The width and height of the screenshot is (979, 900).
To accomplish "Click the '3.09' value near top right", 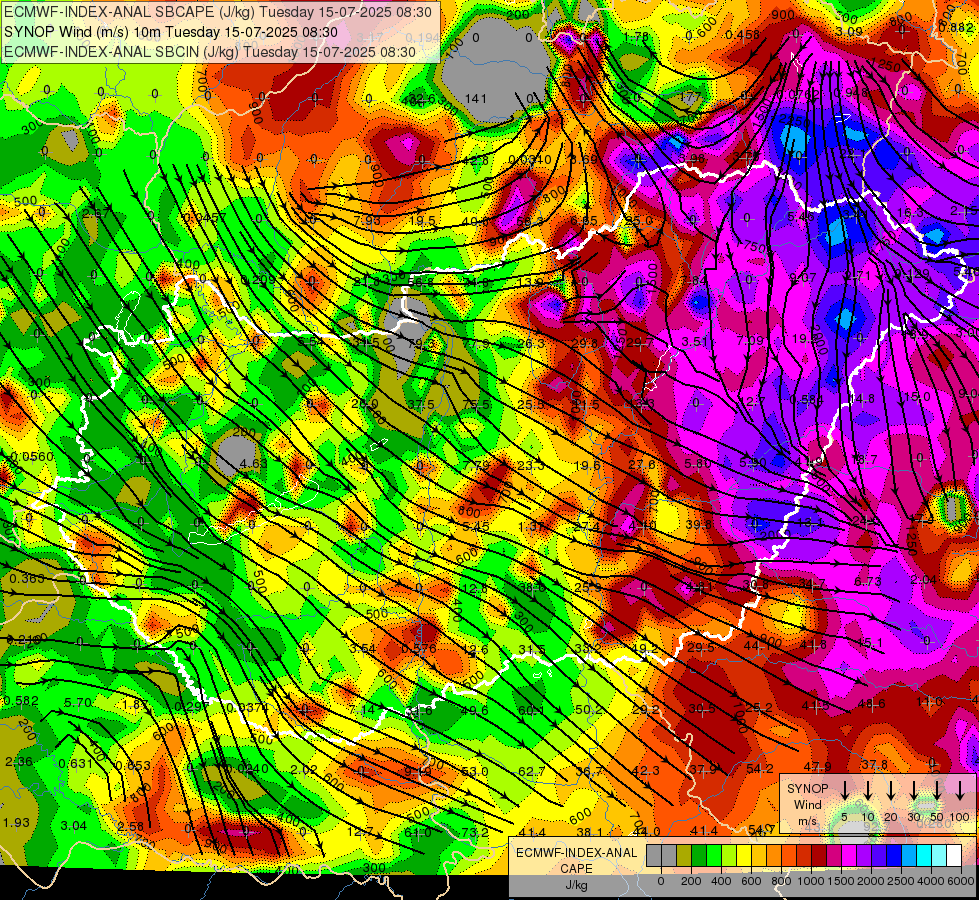I will [x=849, y=31].
